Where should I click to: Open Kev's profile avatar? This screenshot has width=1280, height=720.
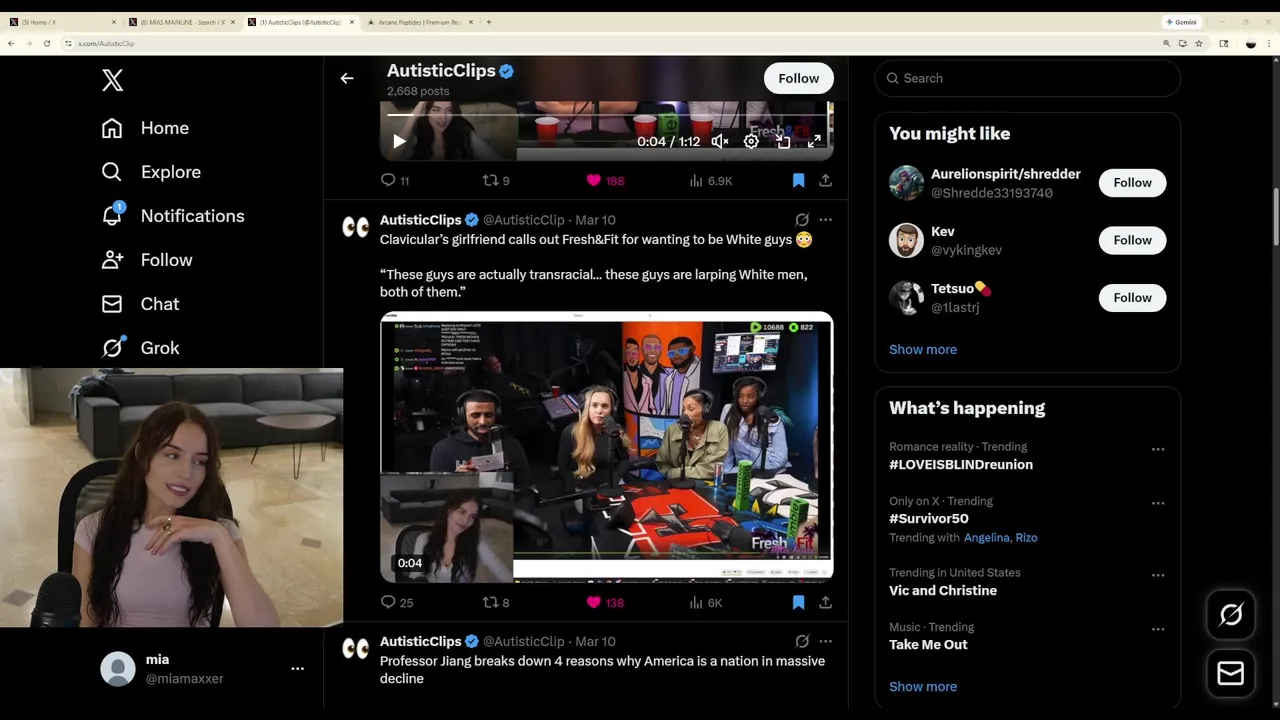click(906, 241)
